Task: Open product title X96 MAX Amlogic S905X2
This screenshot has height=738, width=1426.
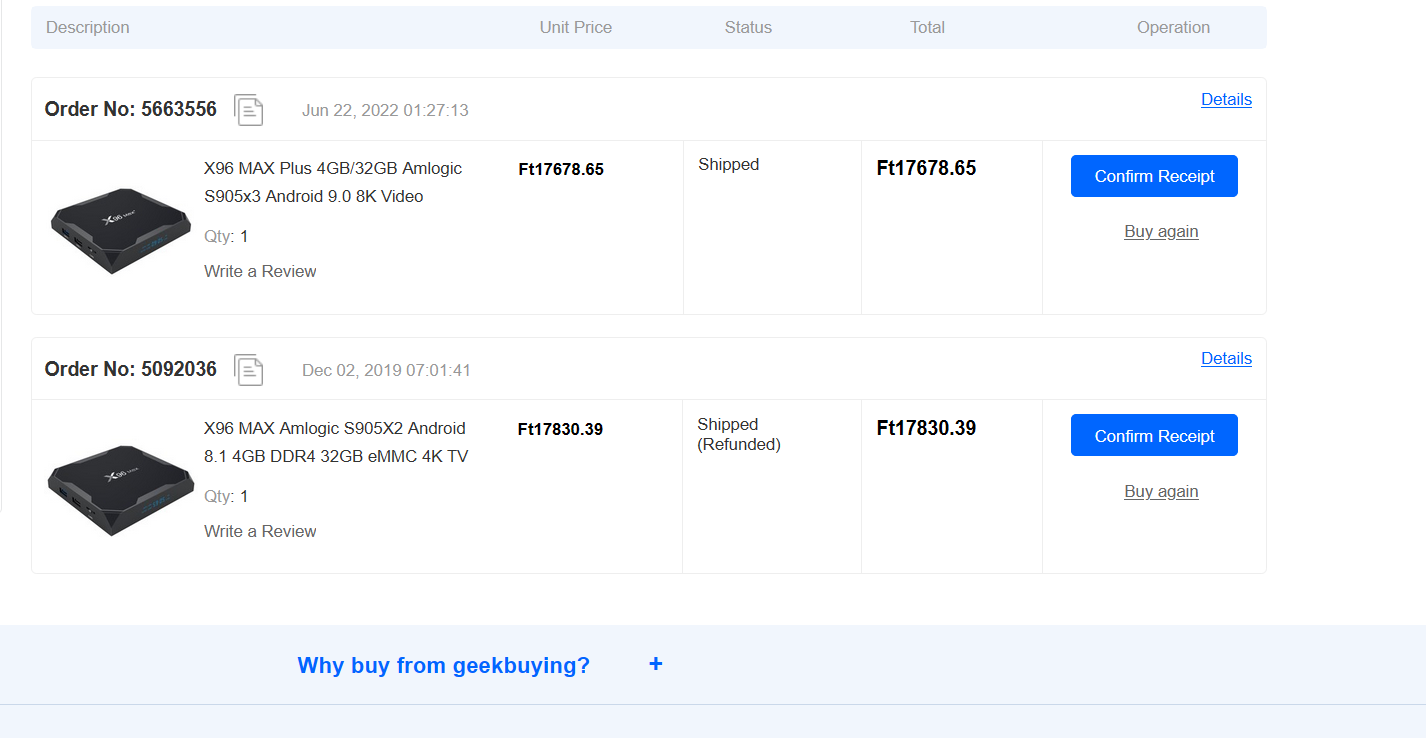Action: point(336,442)
